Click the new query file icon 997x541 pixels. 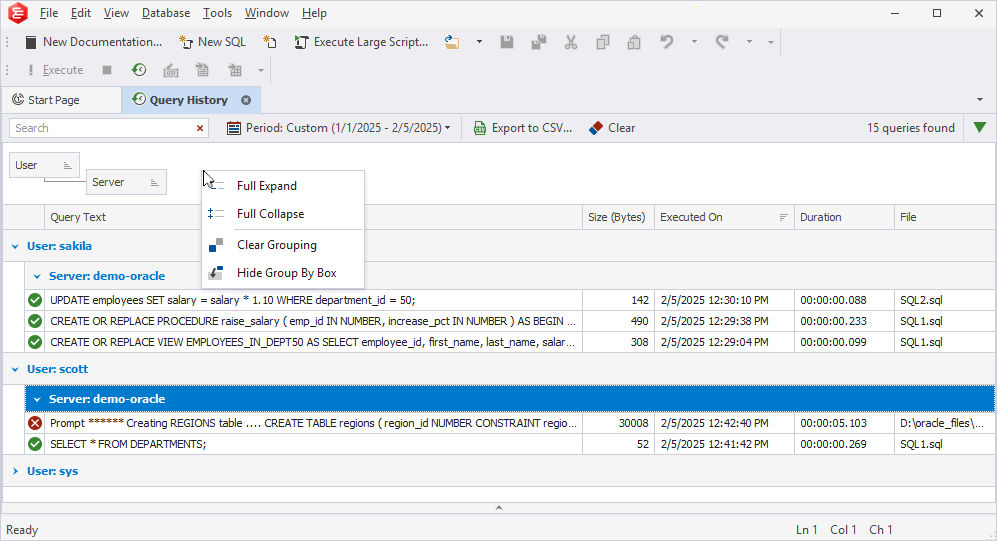click(x=270, y=42)
